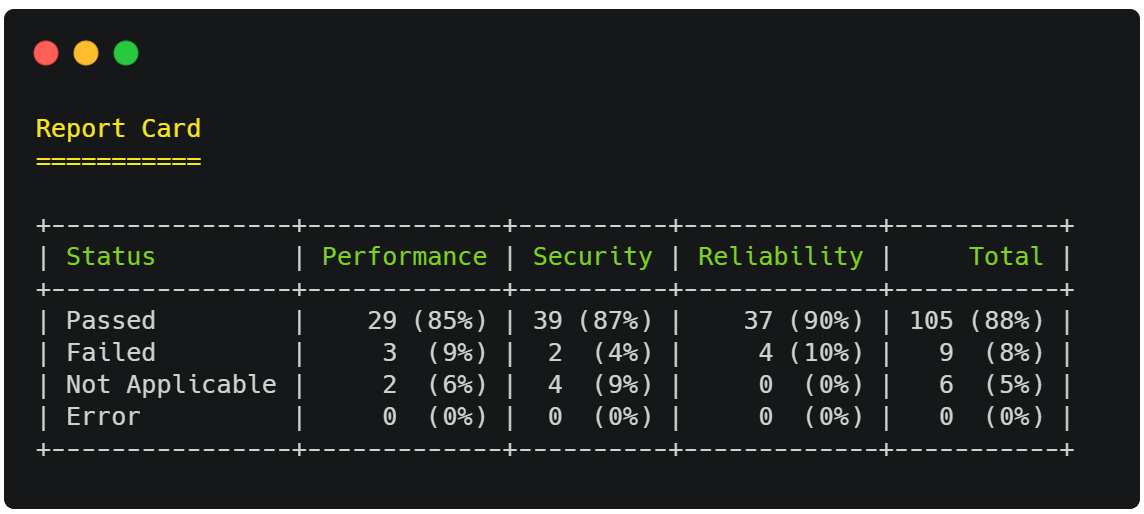Viewport: 1144px width, 514px height.
Task: Click the Failed row label
Action: point(111,353)
